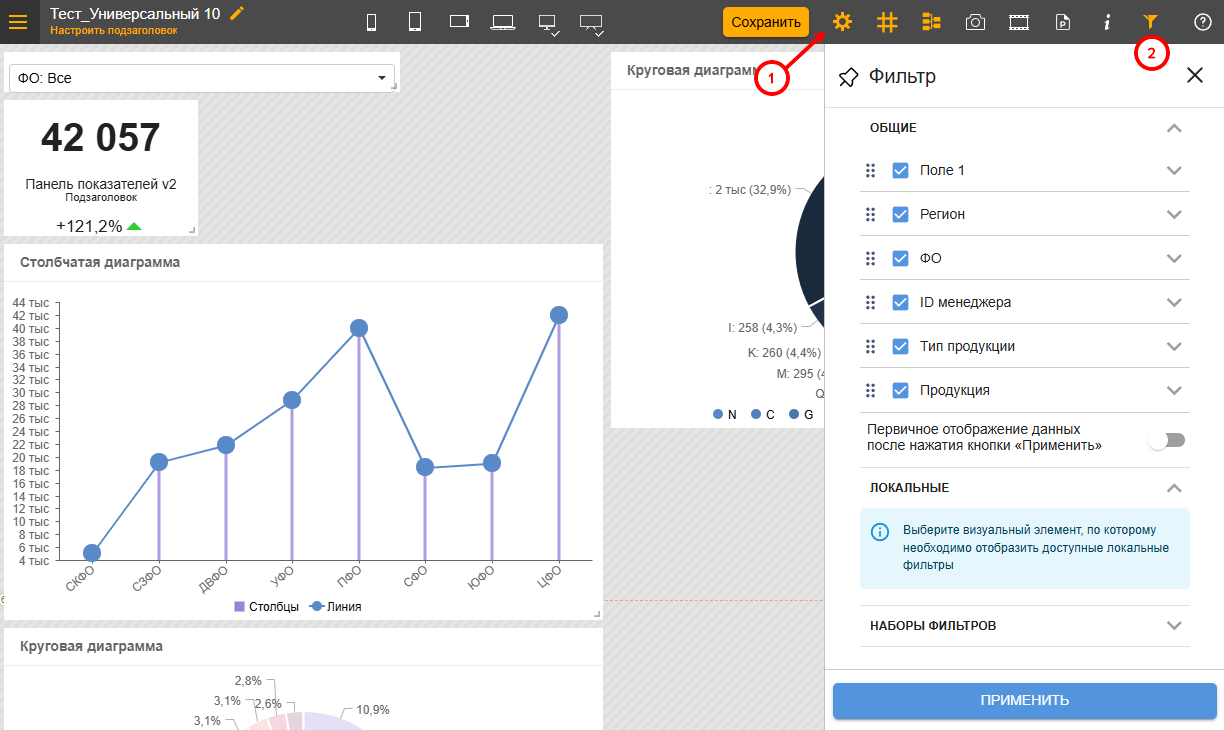Enable primary data display after Apply toggle
Viewport: 1224px width, 730px height.
[x=1166, y=440]
